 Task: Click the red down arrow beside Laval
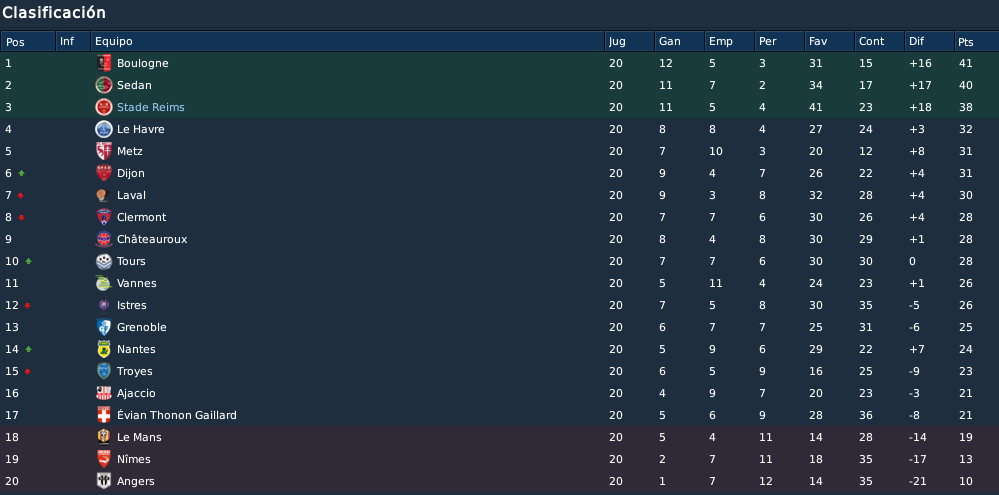pyautogui.click(x=21, y=196)
